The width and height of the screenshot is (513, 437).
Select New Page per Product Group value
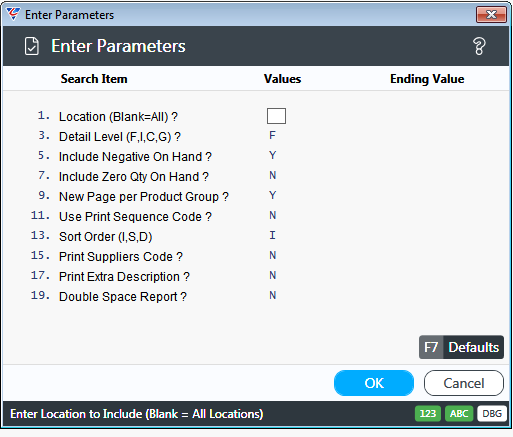(x=273, y=195)
